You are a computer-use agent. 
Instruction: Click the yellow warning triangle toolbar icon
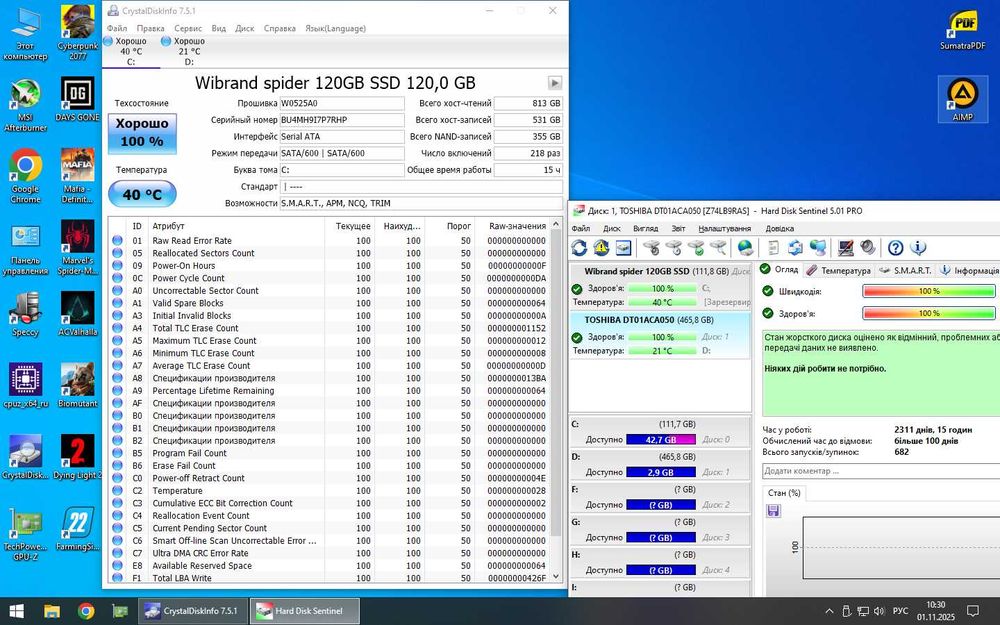(x=601, y=248)
